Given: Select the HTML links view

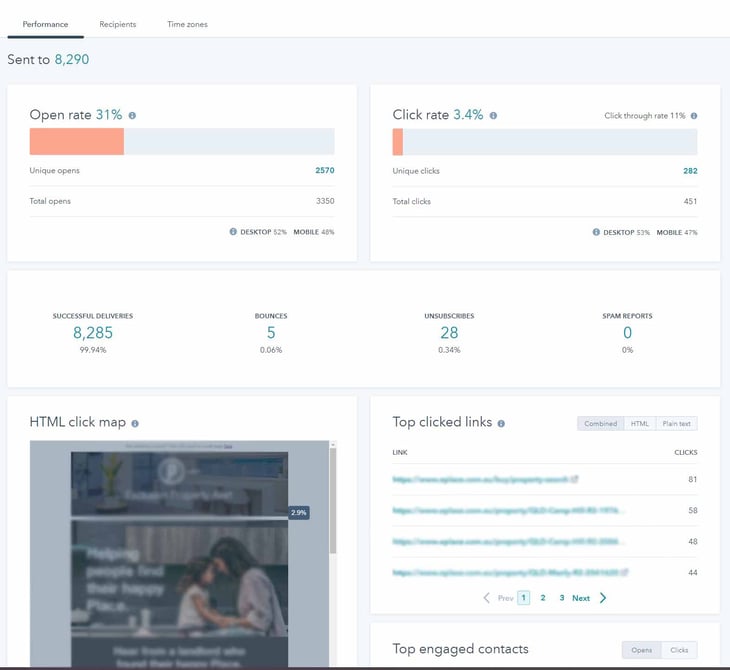Looking at the screenshot, I should click(x=640, y=424).
